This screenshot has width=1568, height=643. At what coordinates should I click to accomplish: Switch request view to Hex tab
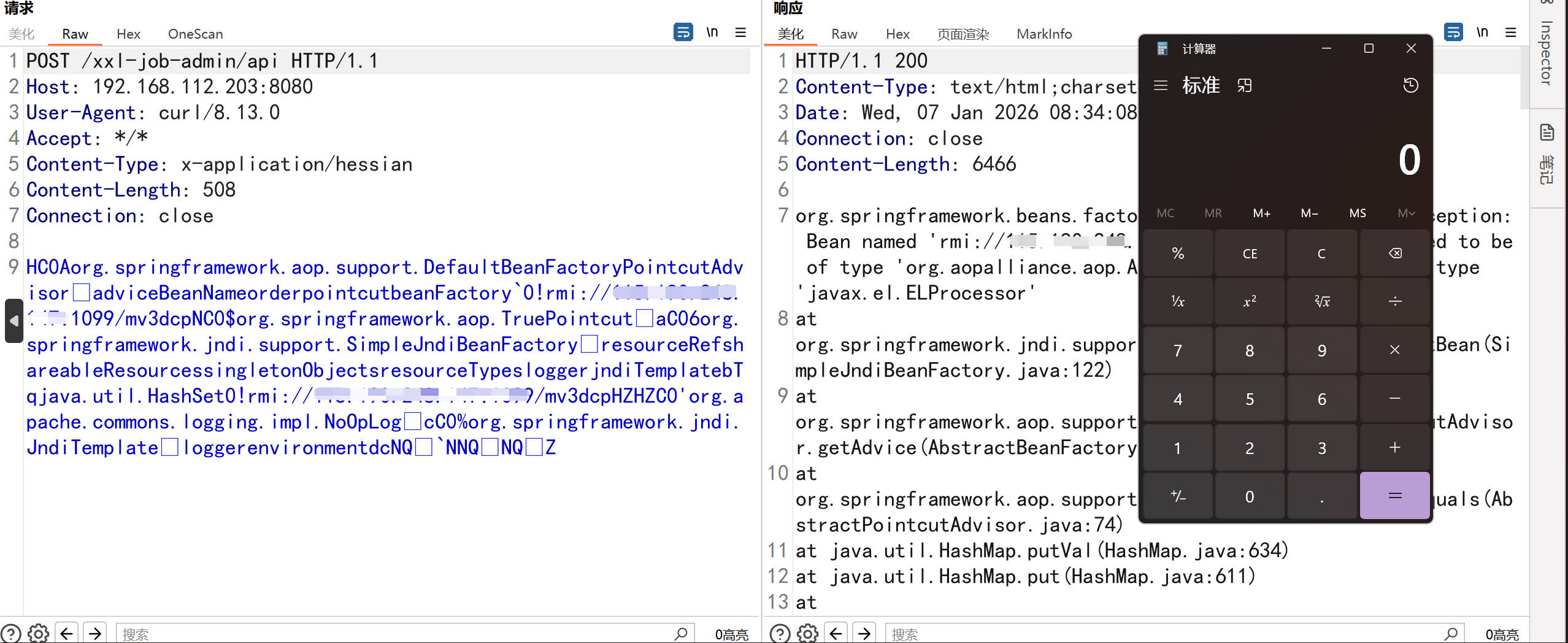tap(128, 34)
